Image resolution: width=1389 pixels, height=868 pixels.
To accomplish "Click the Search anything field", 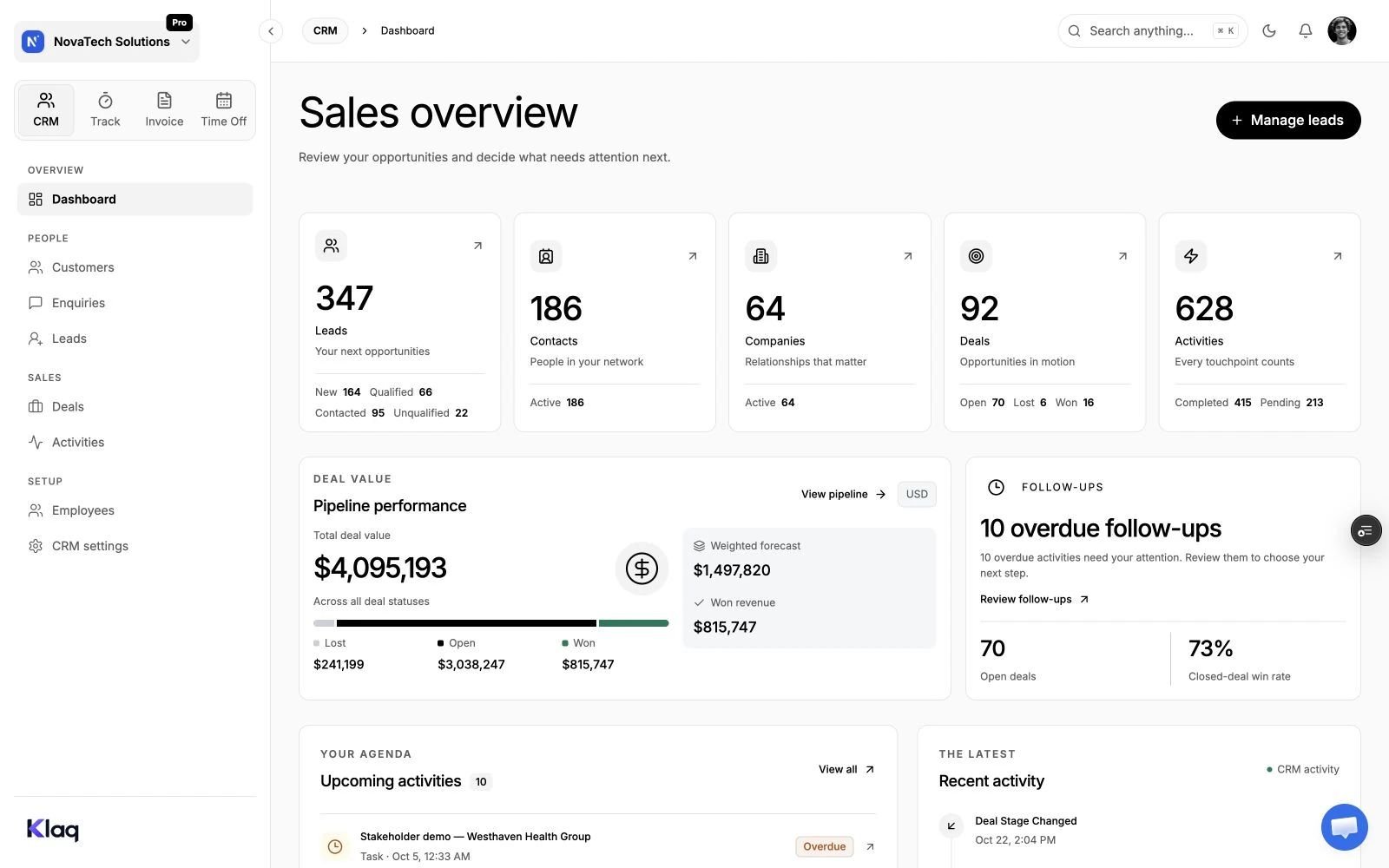I will [x=1152, y=30].
